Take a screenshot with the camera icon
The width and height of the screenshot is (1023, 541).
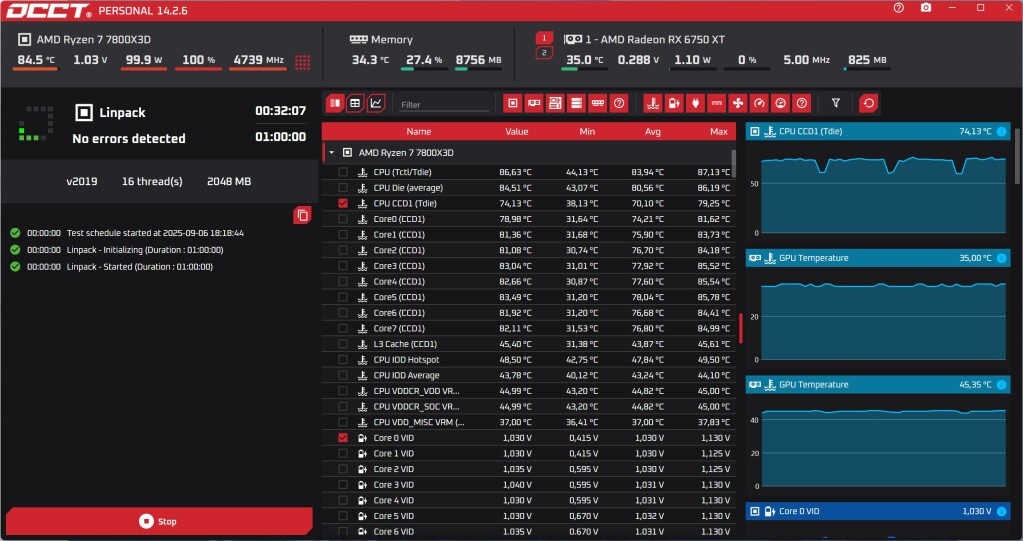926,8
